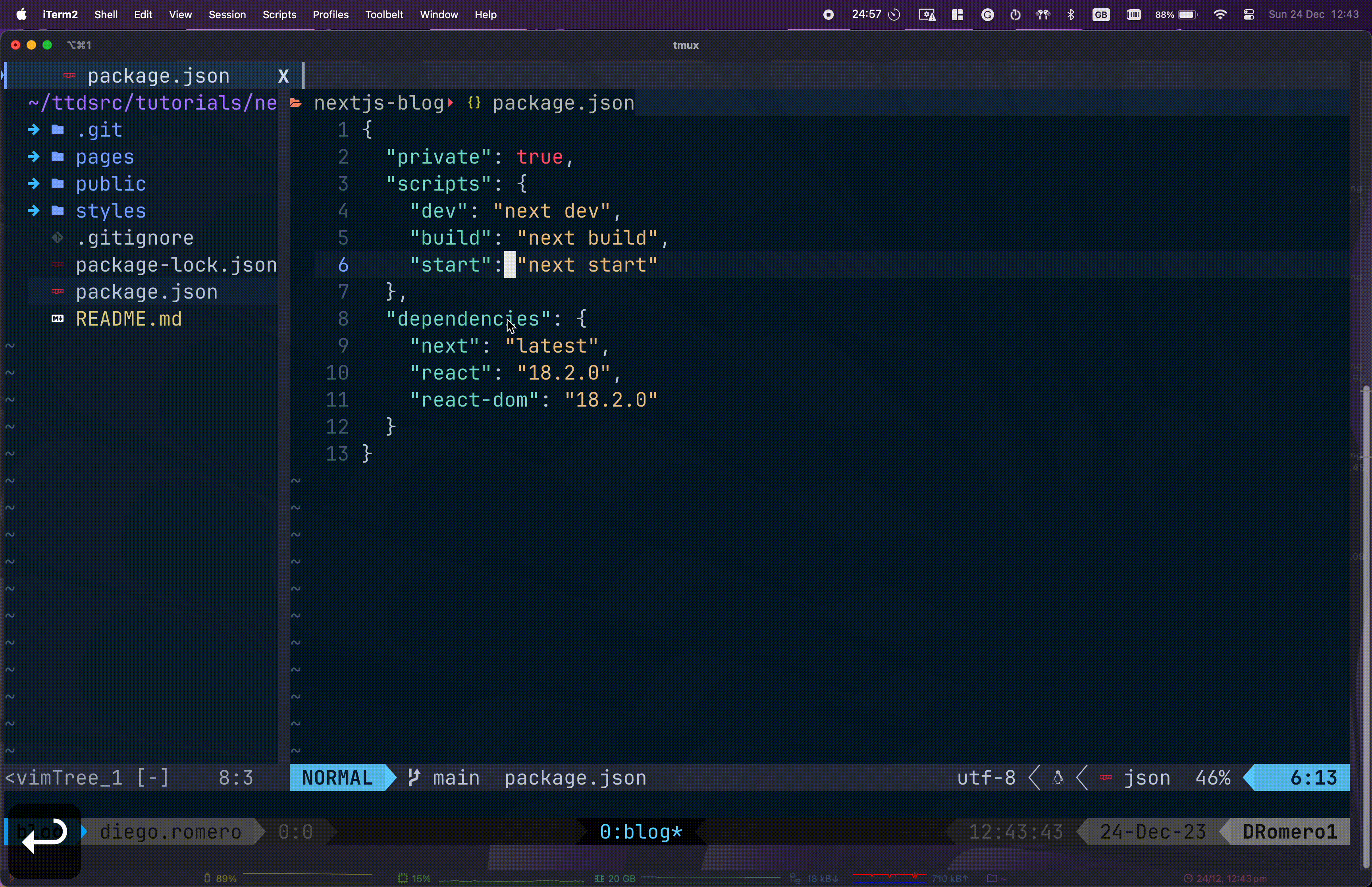The height and width of the screenshot is (887, 1372).
Task: Expand the pages folder arrow
Action: [x=33, y=157]
